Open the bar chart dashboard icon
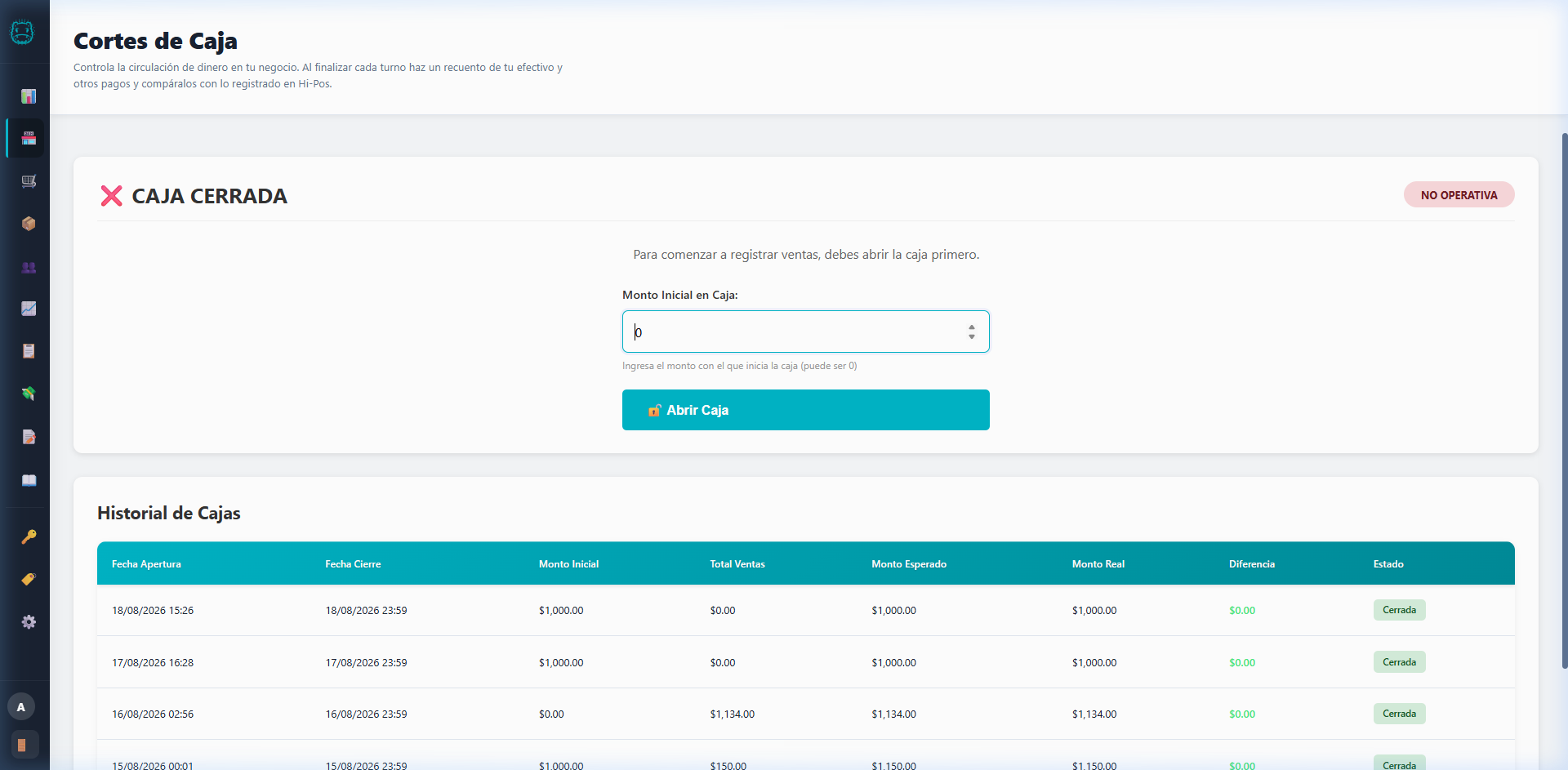The height and width of the screenshot is (770, 1568). 29,96
